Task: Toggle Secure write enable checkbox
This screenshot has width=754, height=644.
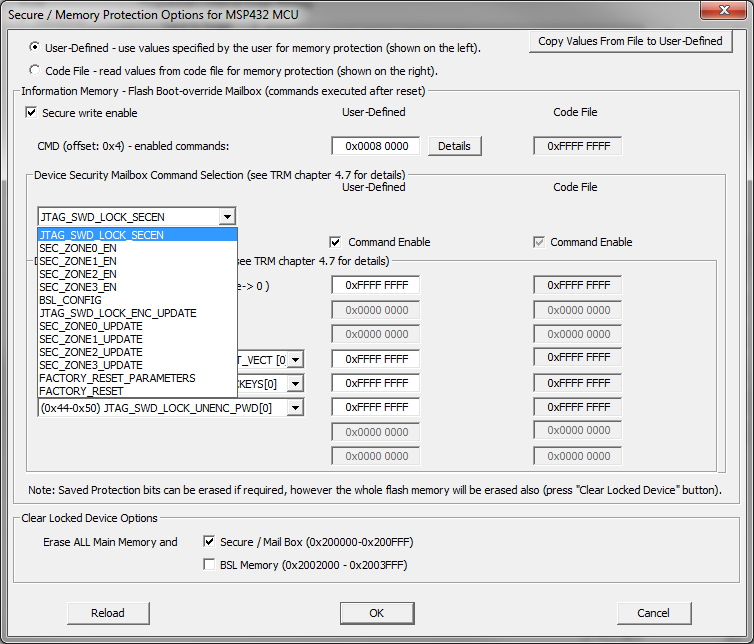Action: point(31,113)
